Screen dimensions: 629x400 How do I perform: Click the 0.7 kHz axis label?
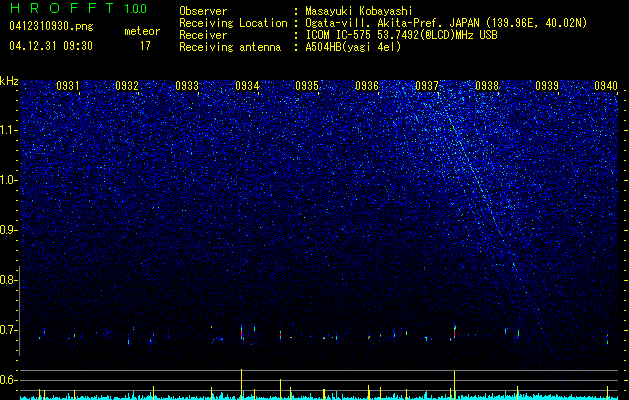(x=8, y=330)
